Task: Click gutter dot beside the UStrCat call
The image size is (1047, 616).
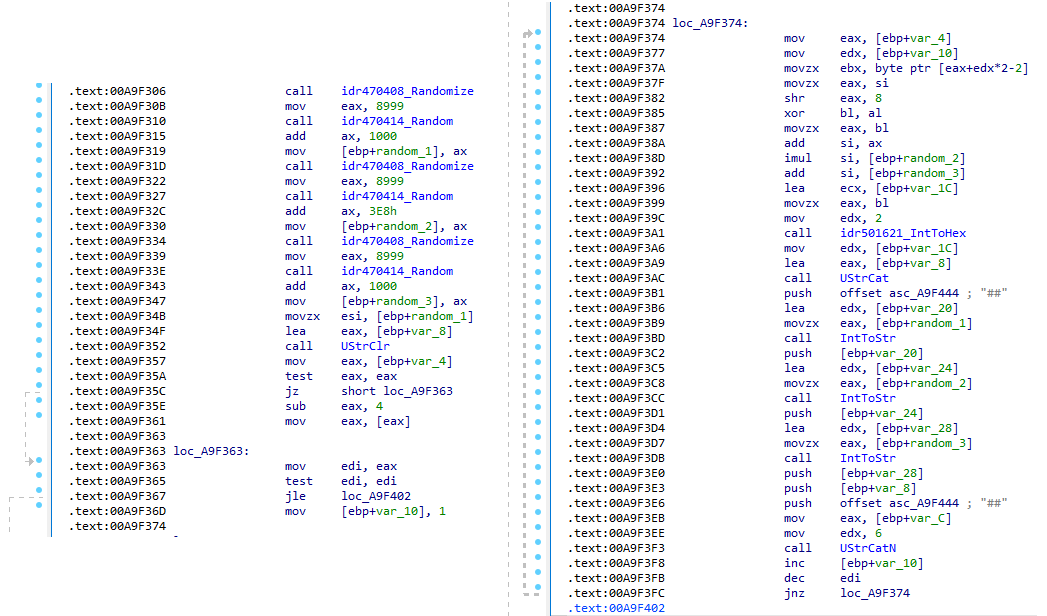Action: point(537,278)
